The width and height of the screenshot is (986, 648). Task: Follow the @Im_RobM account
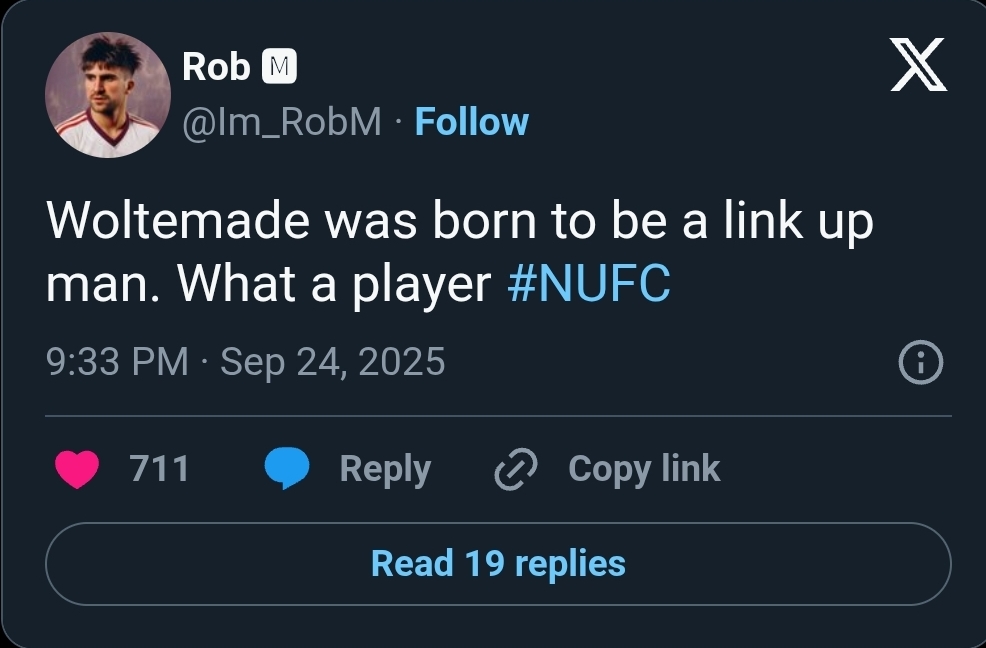471,122
